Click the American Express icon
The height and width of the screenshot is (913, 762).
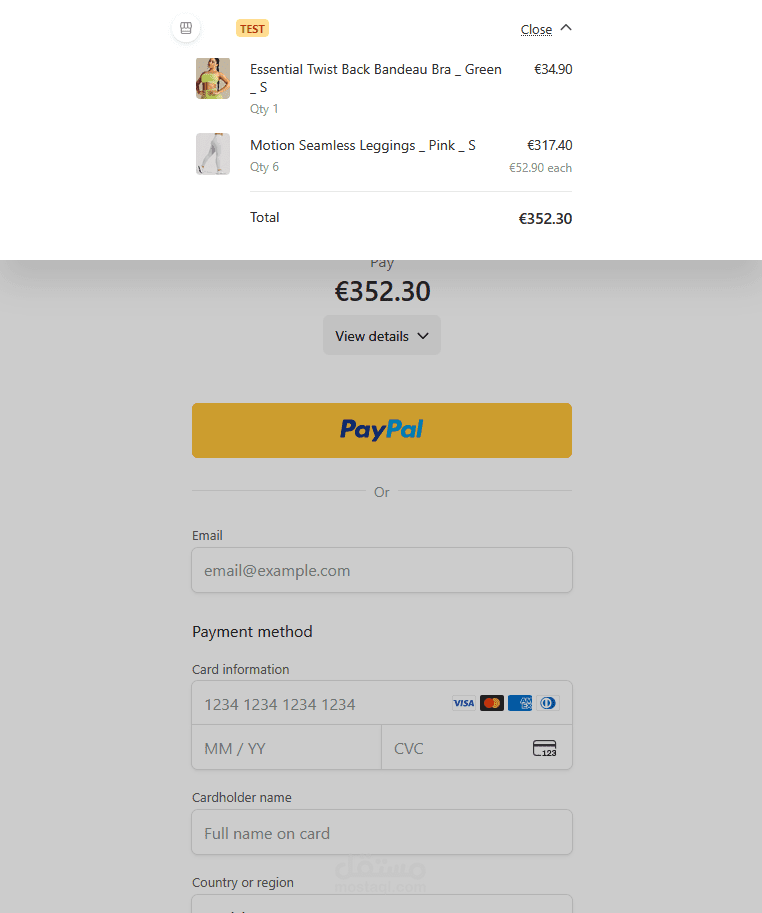click(x=520, y=703)
